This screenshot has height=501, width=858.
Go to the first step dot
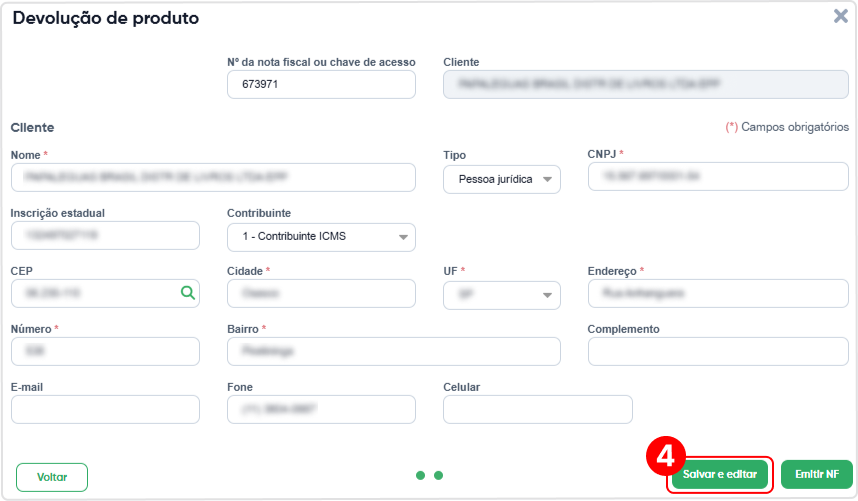(420, 475)
